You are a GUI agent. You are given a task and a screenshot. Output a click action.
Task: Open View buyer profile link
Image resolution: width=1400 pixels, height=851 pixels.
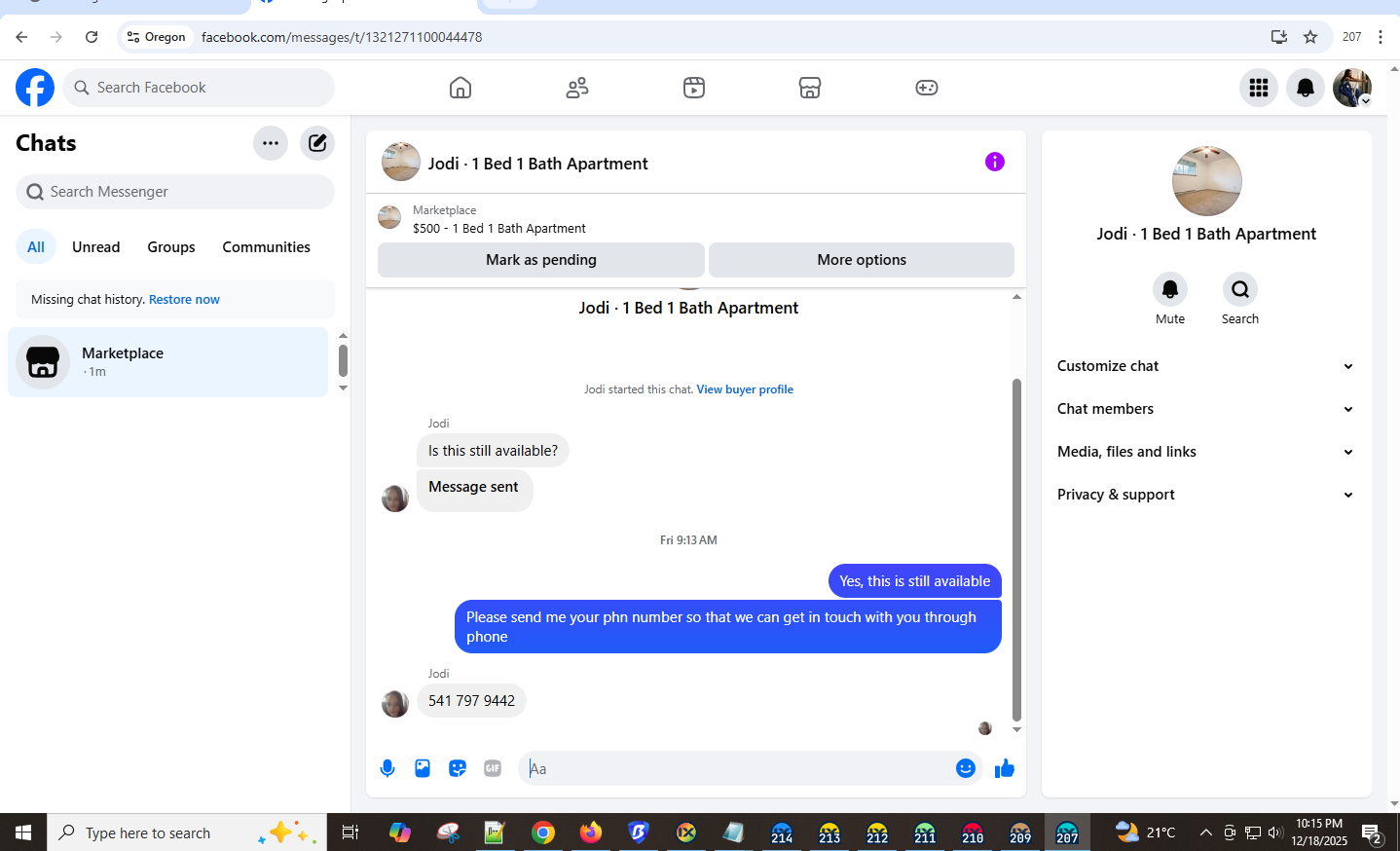[x=745, y=389]
